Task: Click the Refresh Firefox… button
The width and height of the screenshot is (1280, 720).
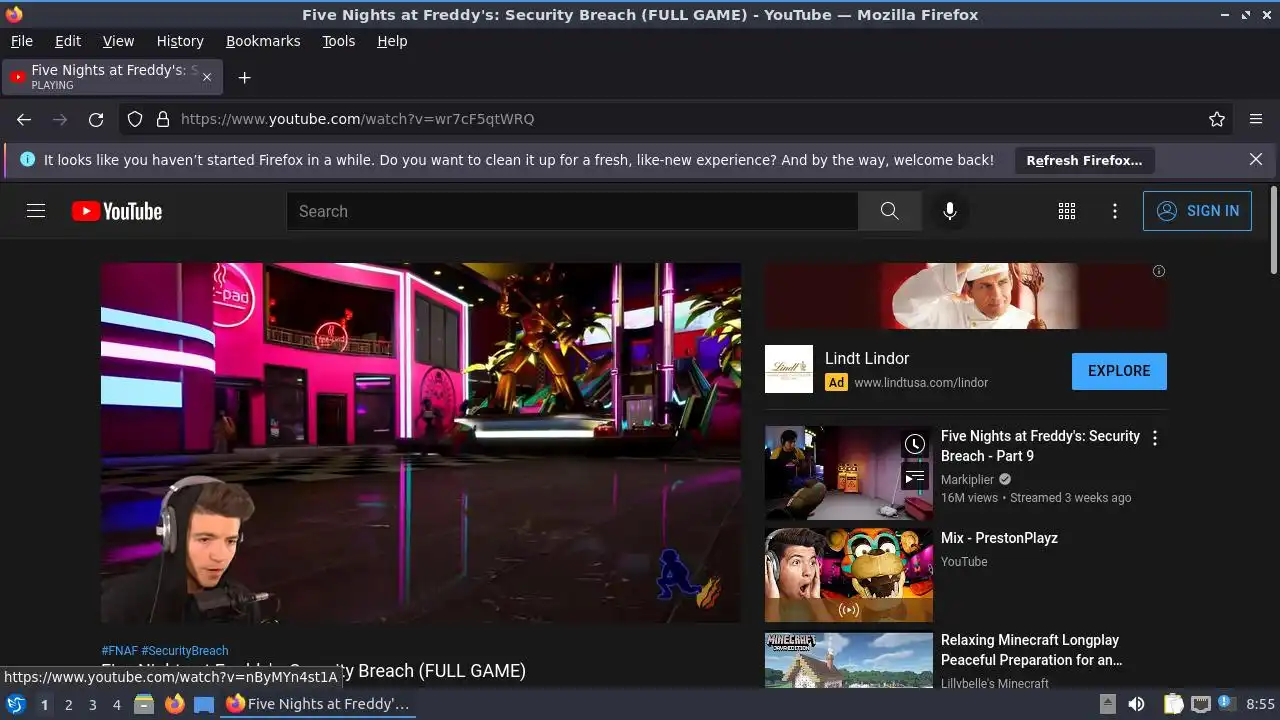Action: [x=1084, y=160]
